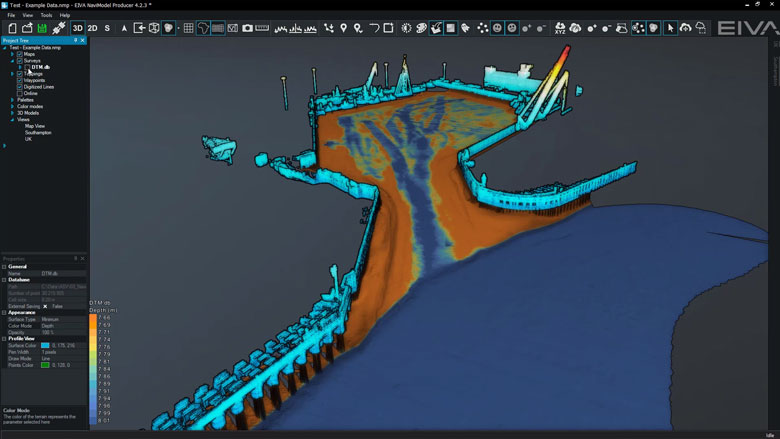780x439 pixels.
Task: Collapse the Views tree node
Action: 12,119
